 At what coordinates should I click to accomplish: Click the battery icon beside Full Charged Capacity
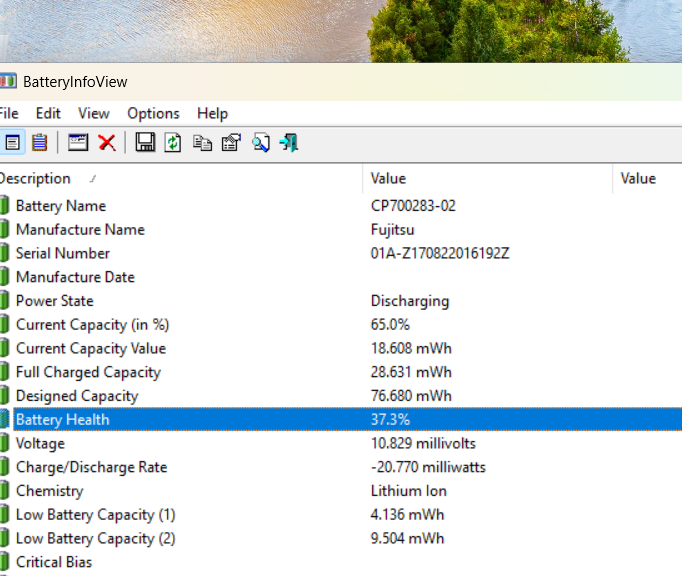[4, 372]
